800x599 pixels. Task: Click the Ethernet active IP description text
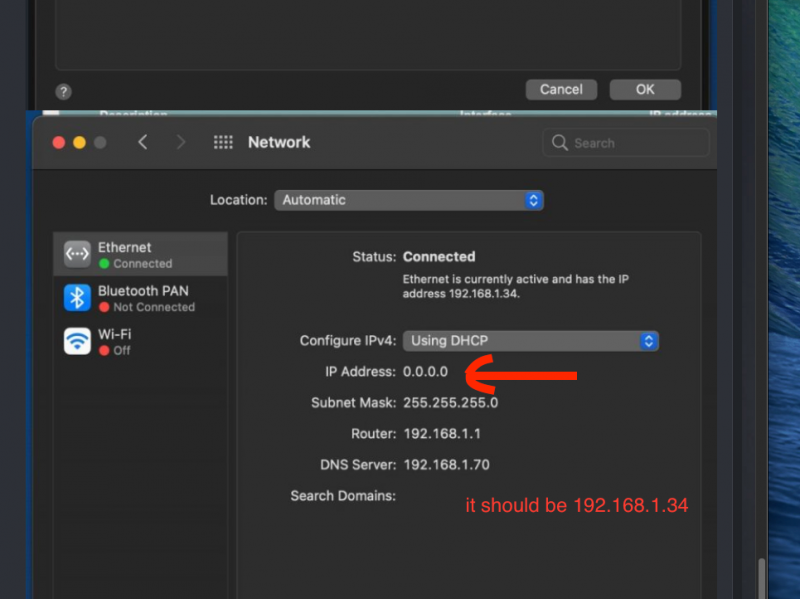[516, 286]
